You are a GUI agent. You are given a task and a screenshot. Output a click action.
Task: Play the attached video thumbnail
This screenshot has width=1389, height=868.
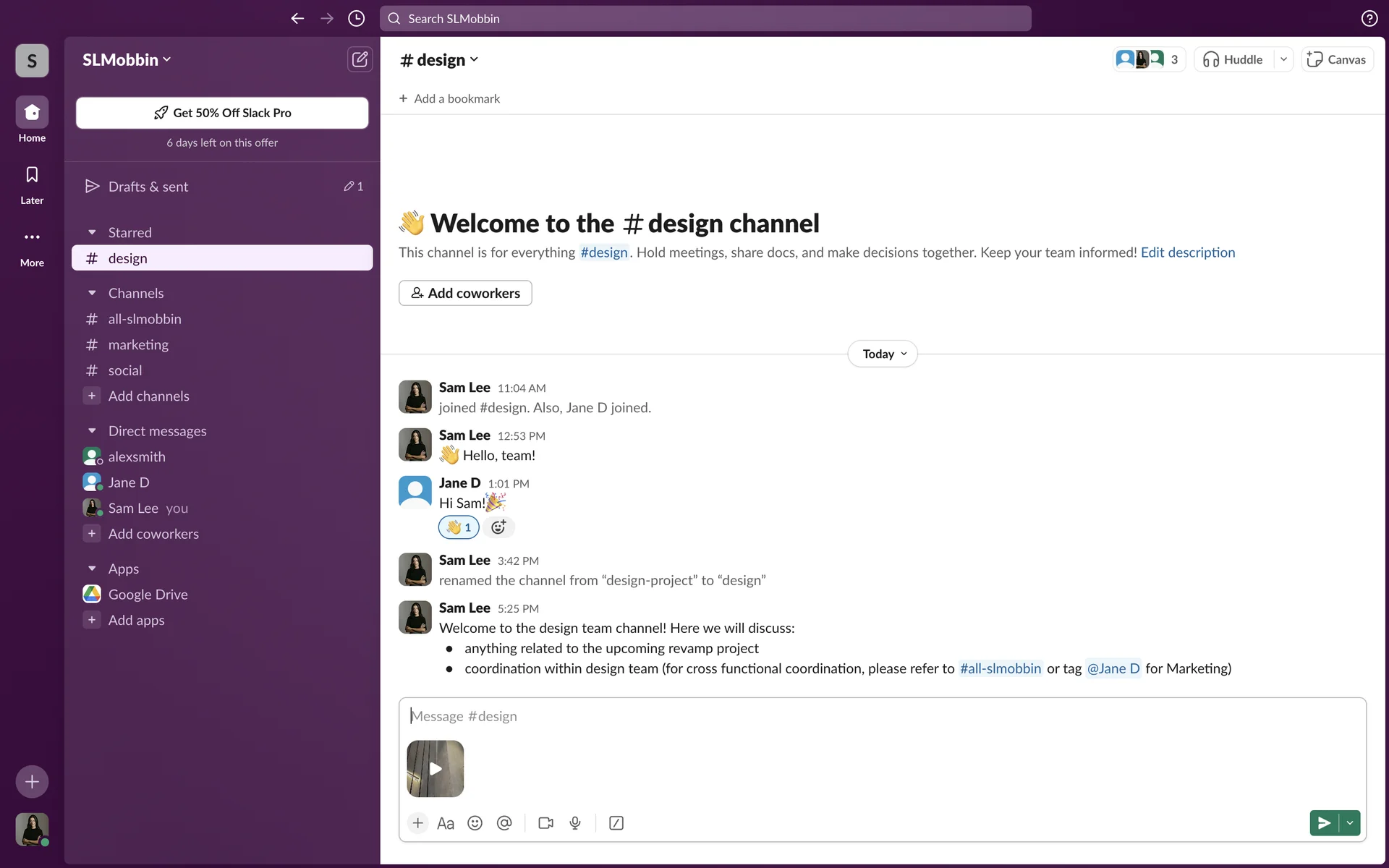[436, 769]
